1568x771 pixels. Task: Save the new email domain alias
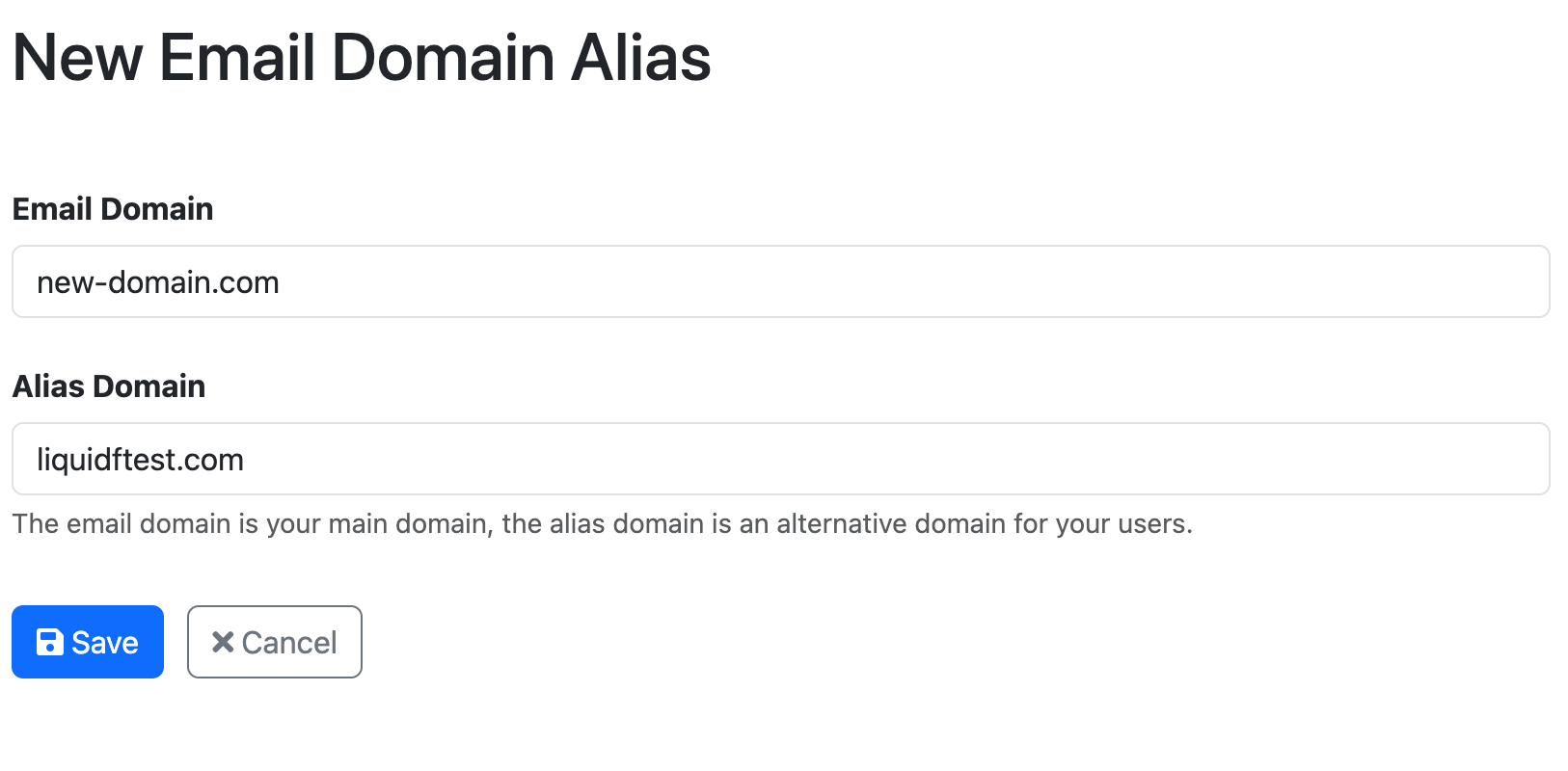tap(87, 642)
